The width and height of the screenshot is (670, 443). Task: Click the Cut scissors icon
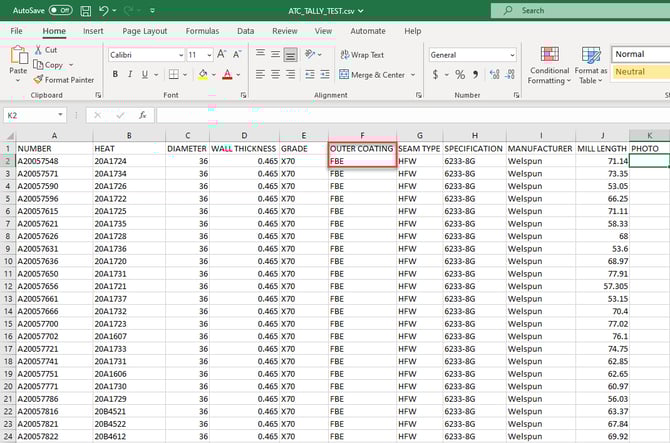[39, 50]
